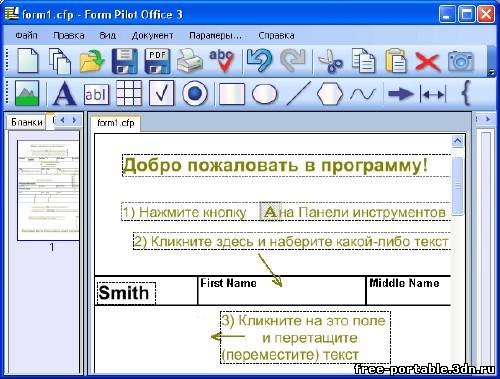
Task: Click the right panel's scroll-right arrow
Action: (488, 119)
